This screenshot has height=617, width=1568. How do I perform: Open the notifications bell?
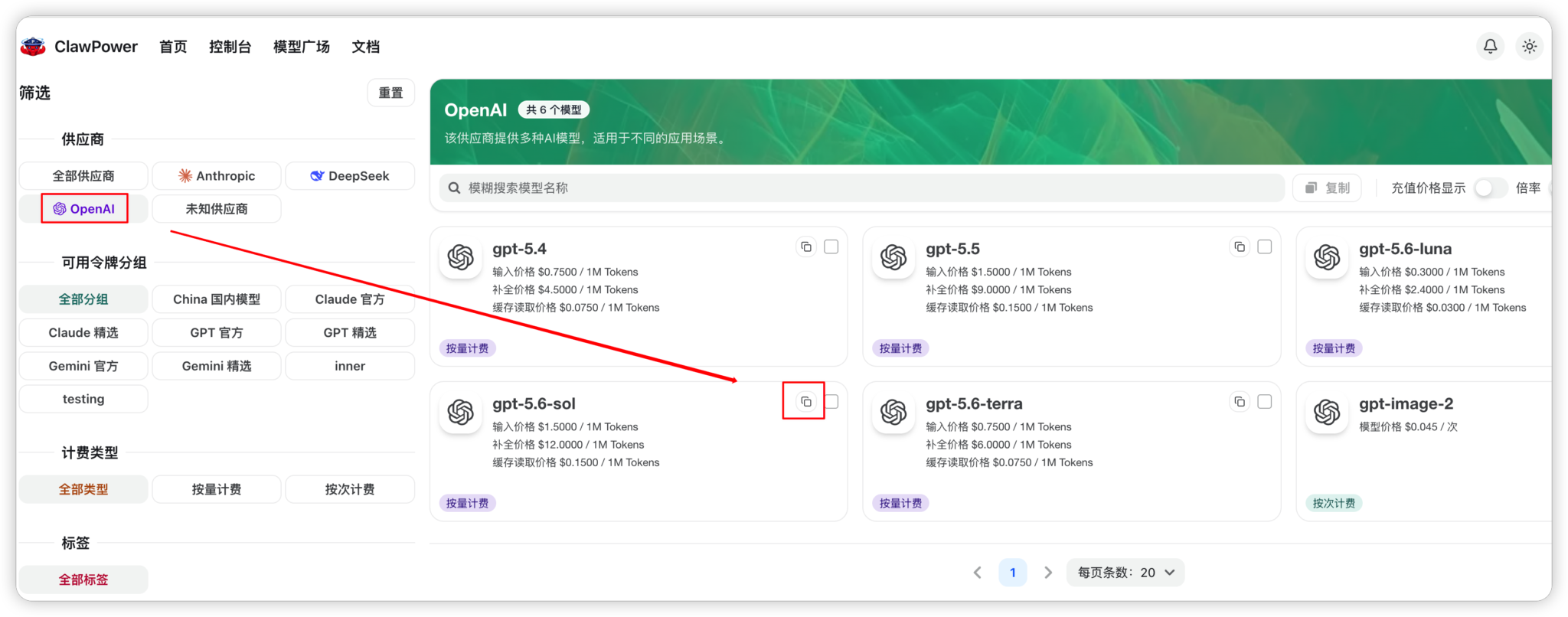click(1490, 47)
